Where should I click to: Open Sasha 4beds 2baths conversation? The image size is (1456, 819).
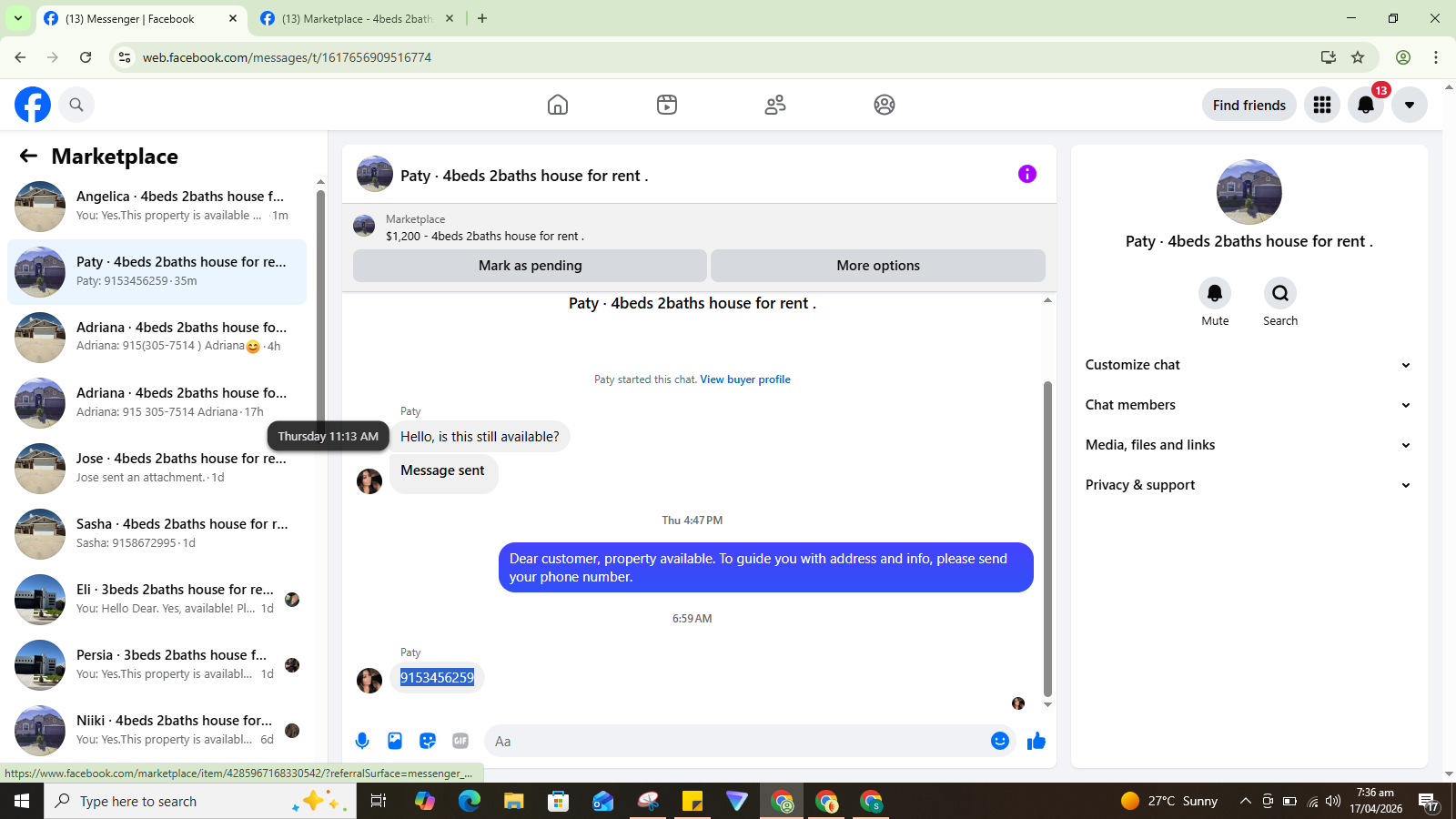click(157, 534)
